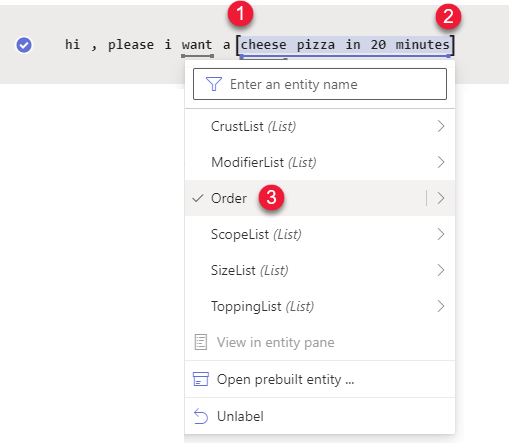
Task: Click the underlined word want
Action: (197, 45)
